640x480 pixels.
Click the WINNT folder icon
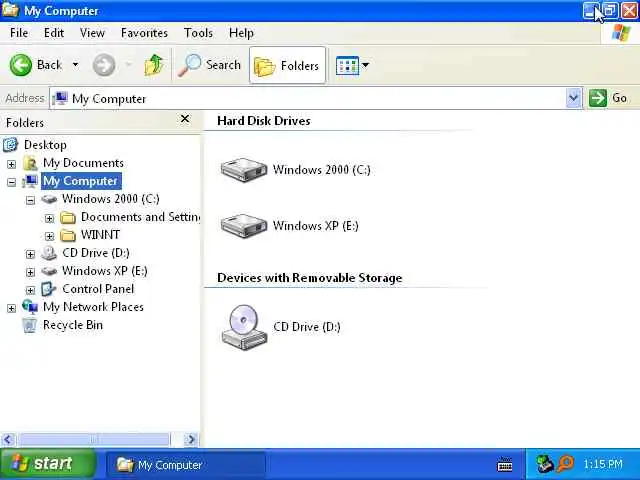[x=68, y=236]
